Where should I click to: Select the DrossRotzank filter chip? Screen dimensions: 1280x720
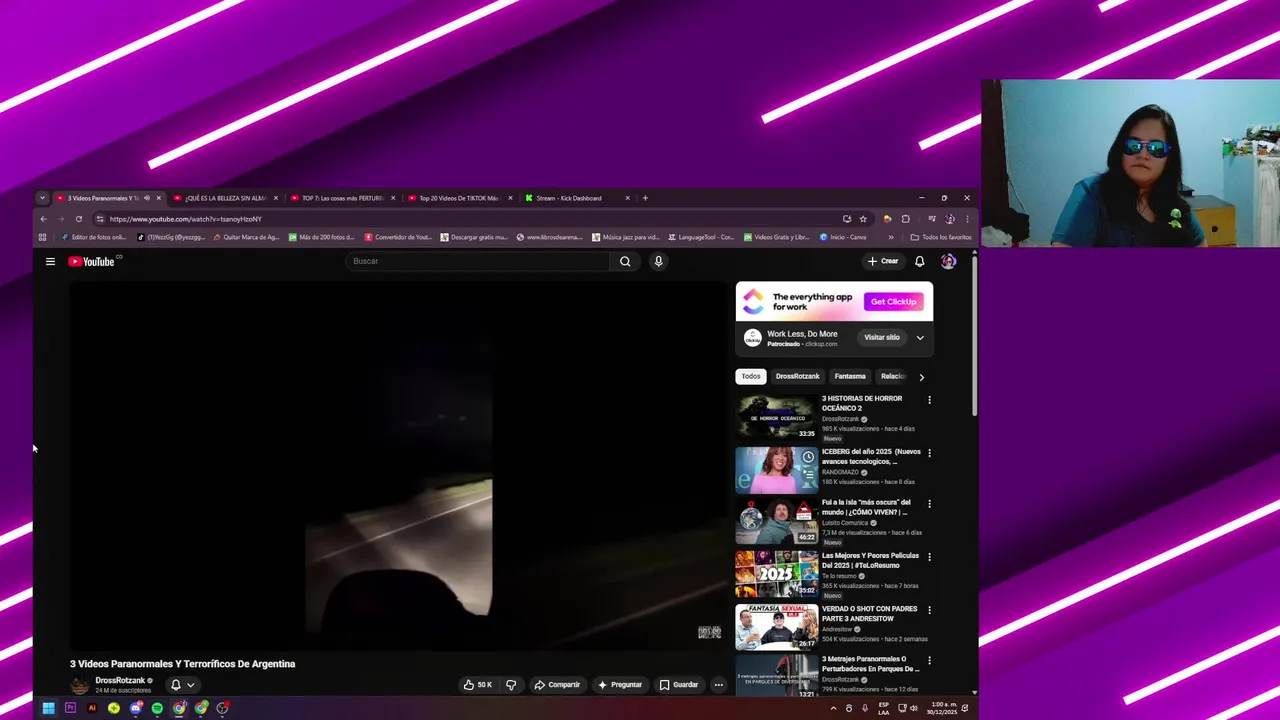coord(797,377)
